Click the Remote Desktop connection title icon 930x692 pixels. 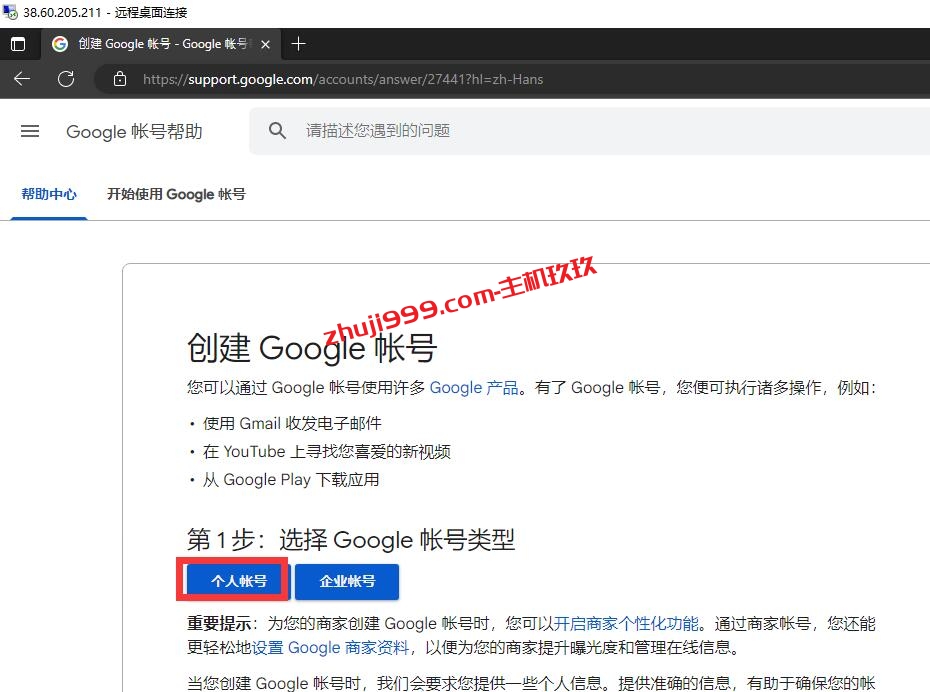click(9, 11)
